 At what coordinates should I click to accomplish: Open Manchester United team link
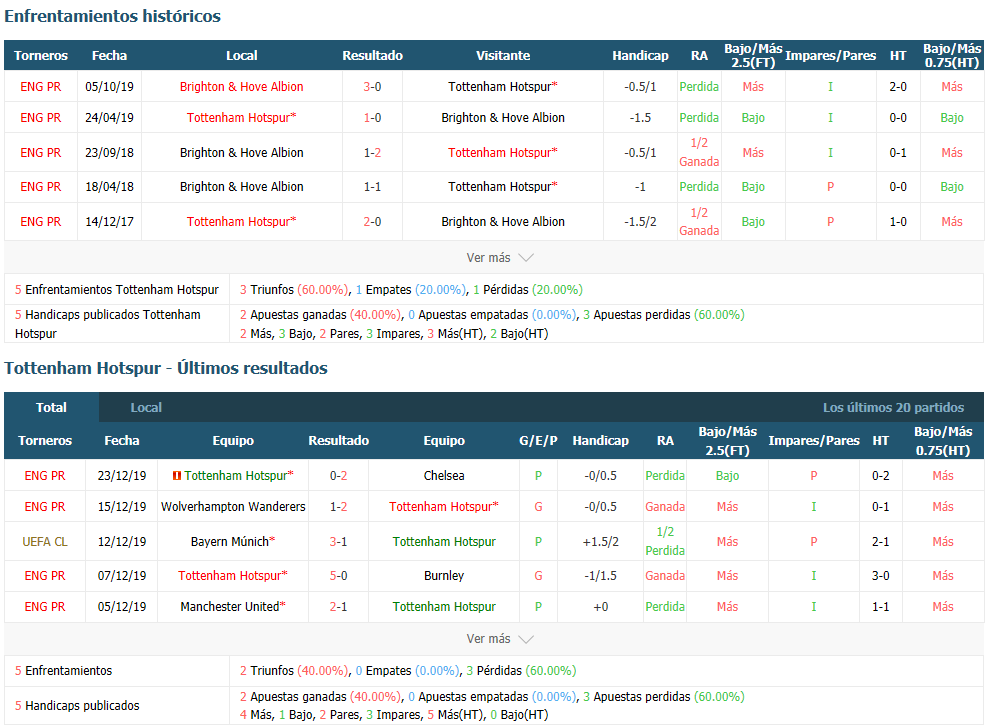click(x=233, y=607)
